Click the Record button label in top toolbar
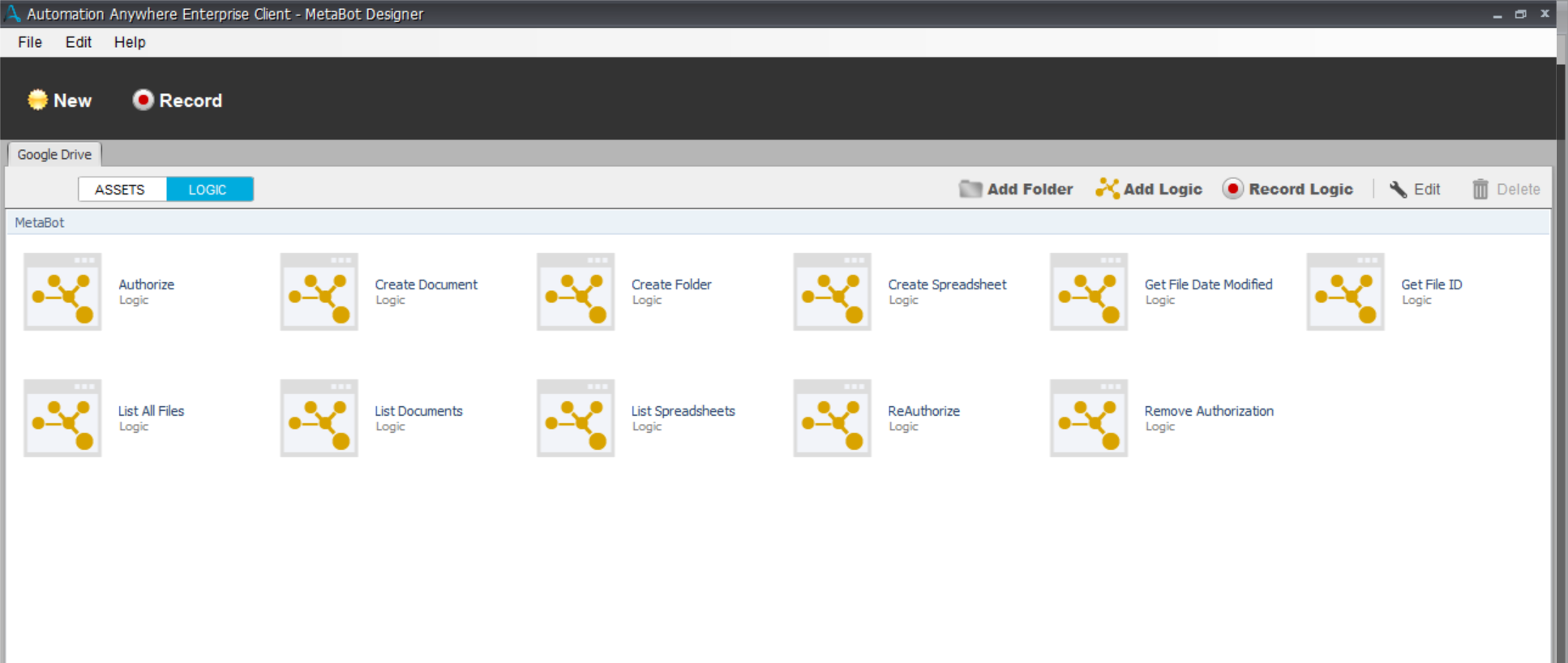 point(191,101)
